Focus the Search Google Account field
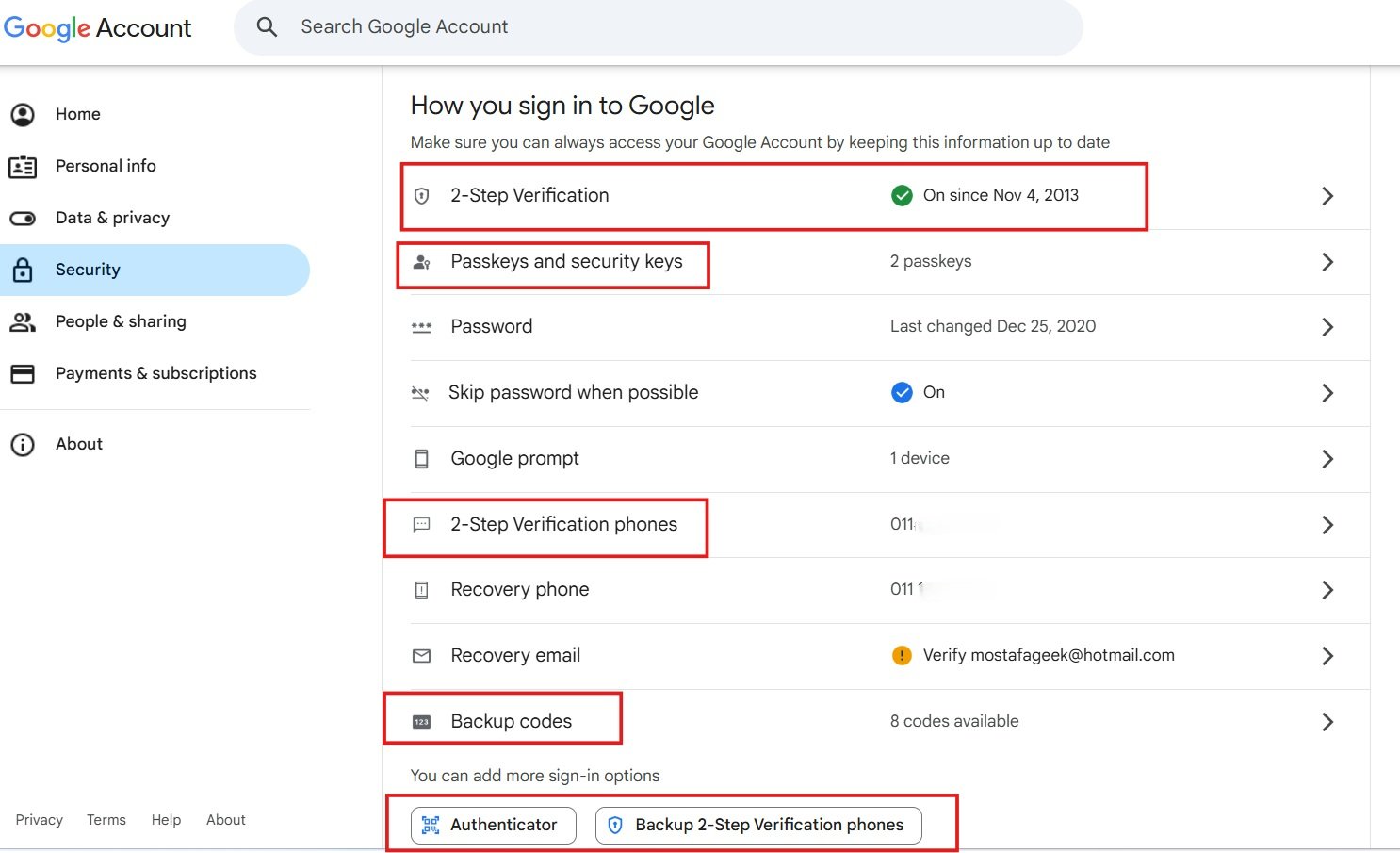The image size is (1400, 853). pyautogui.click(x=659, y=26)
